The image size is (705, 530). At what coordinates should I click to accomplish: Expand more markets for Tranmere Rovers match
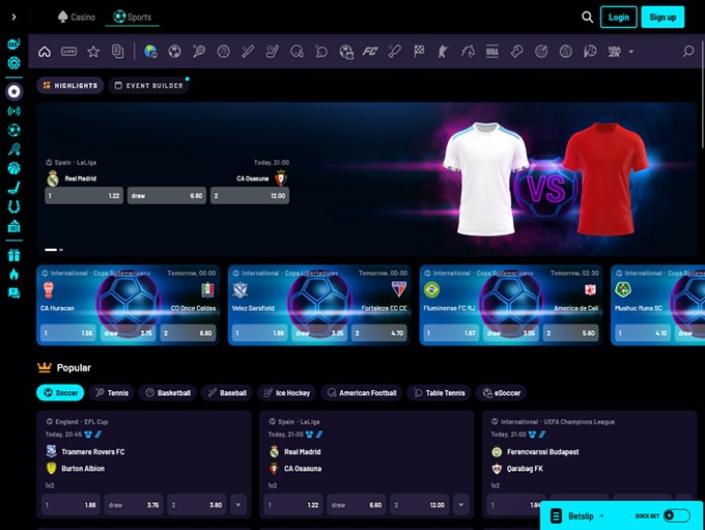pyautogui.click(x=238, y=505)
